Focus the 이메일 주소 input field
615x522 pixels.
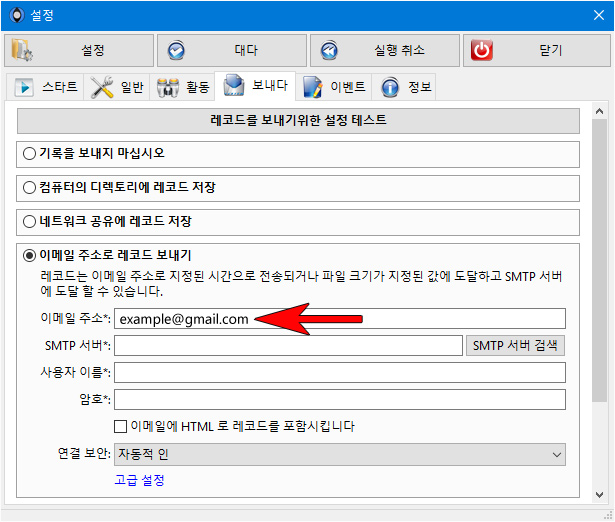(340, 318)
